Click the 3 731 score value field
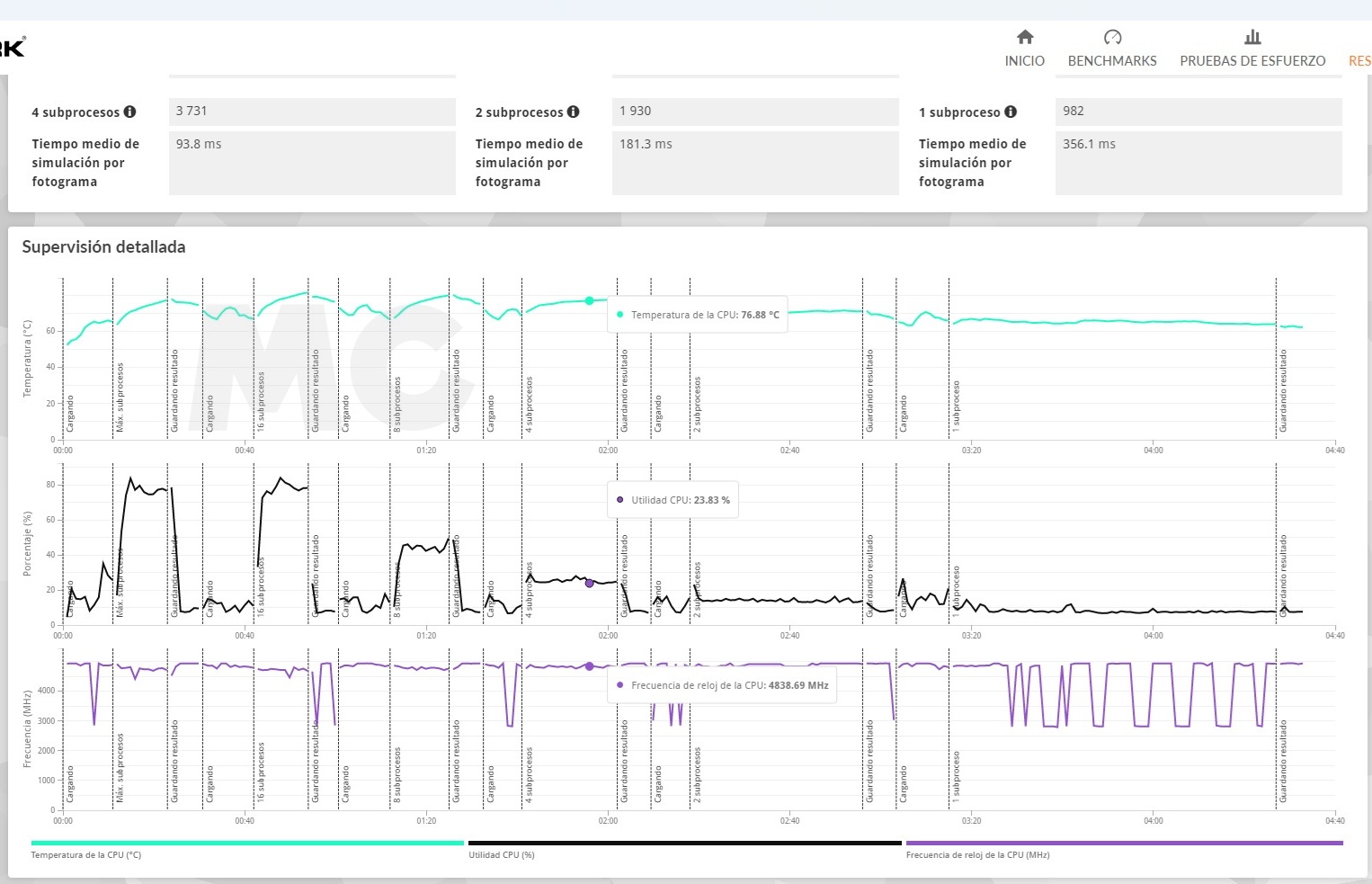This screenshot has width=1372, height=884. coord(311,112)
